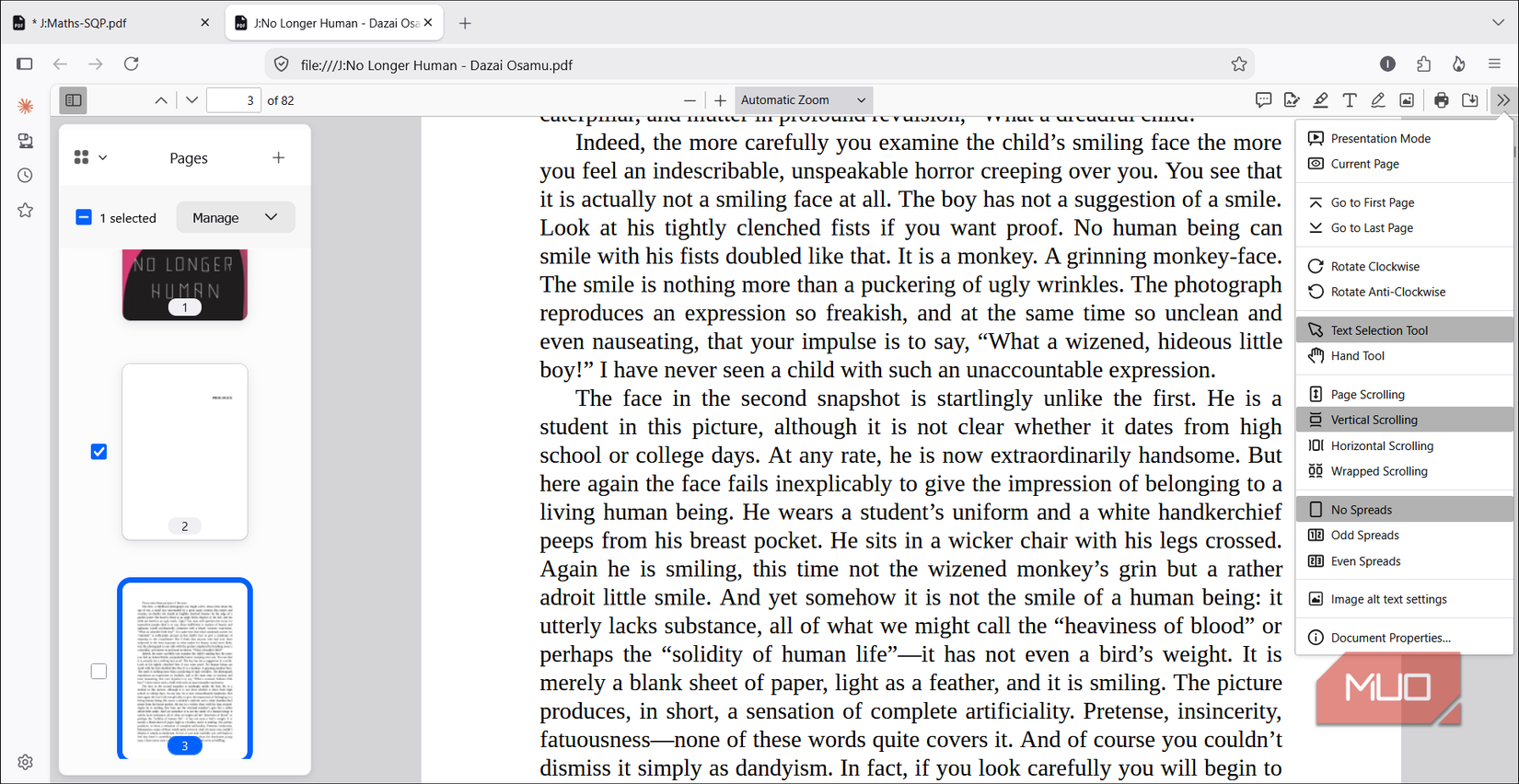Open browser settings gear in sidebar
1519x784 pixels.
[26, 762]
